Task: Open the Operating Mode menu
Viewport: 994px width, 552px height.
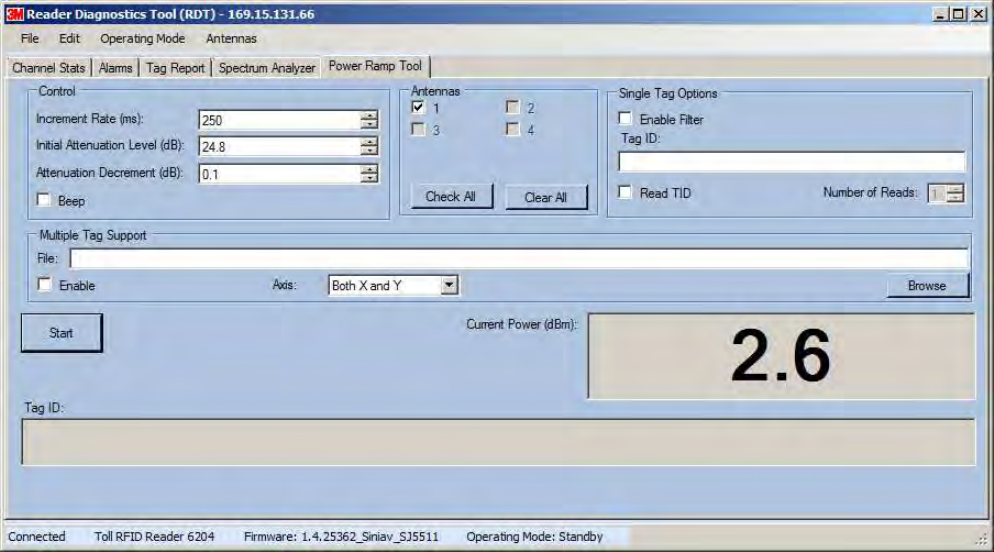Action: point(143,39)
